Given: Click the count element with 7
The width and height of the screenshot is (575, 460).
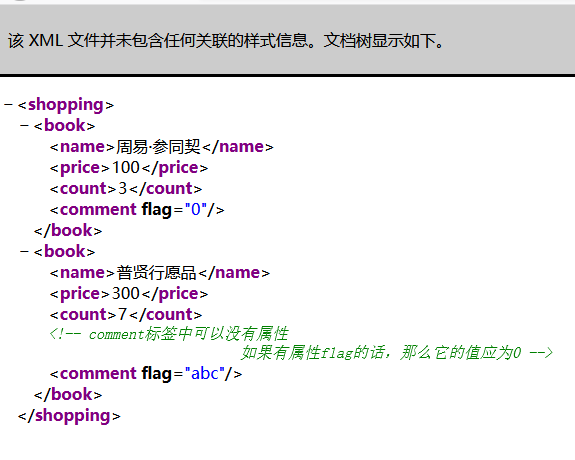Looking at the screenshot, I should [x=126, y=315].
